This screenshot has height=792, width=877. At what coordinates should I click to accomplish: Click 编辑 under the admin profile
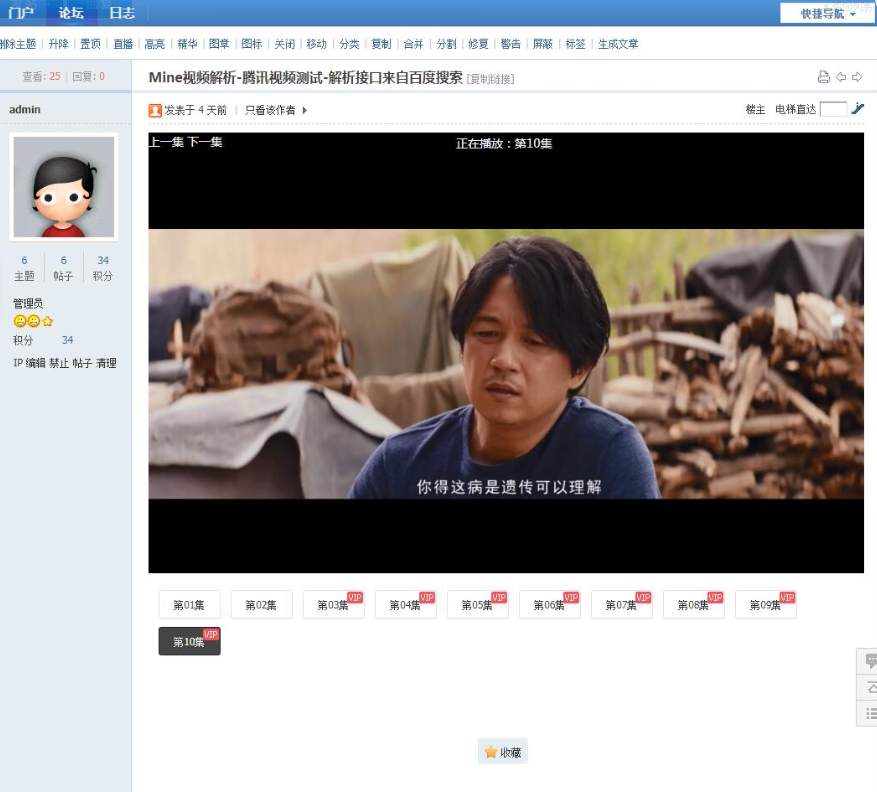tap(35, 363)
